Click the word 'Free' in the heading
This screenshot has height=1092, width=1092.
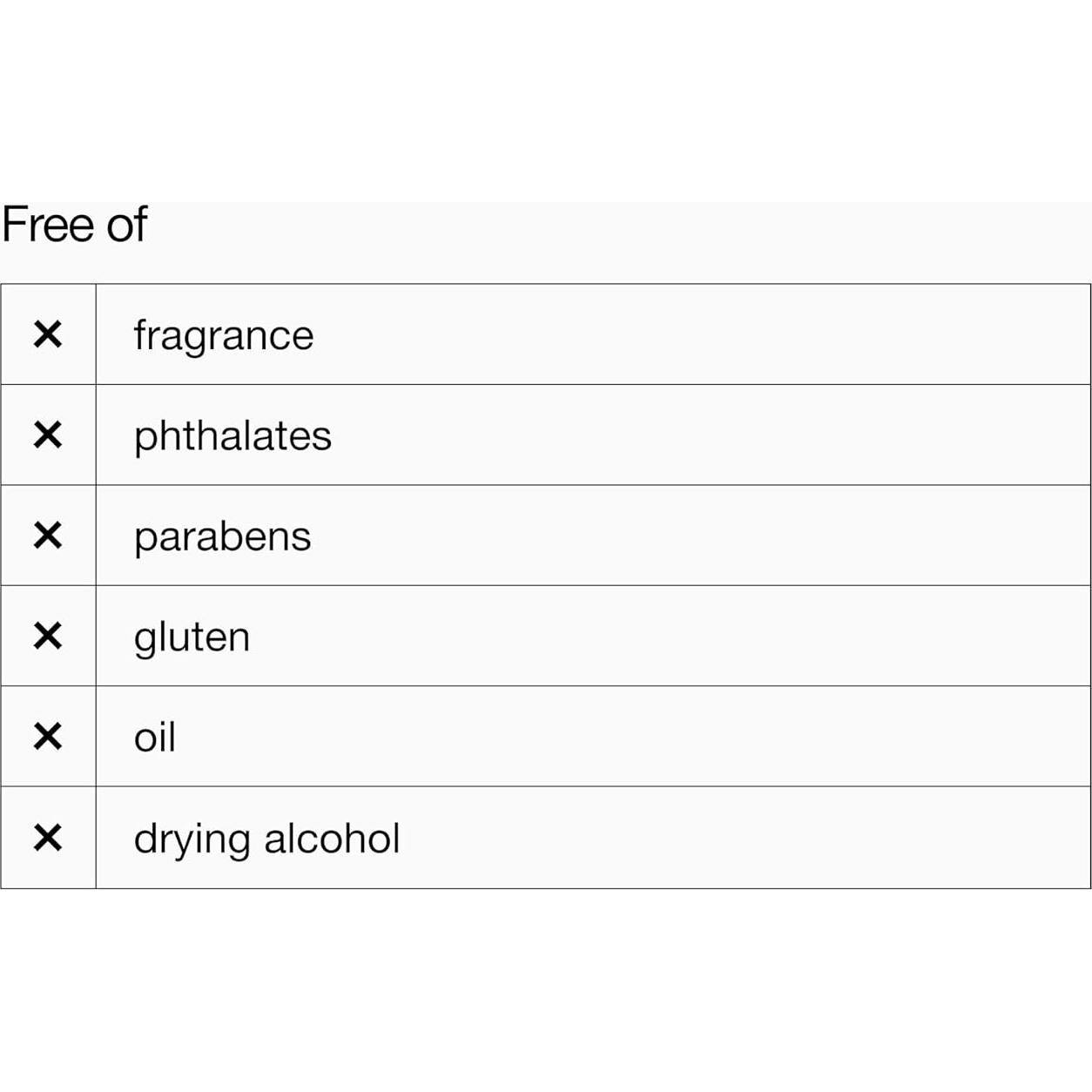(49, 225)
